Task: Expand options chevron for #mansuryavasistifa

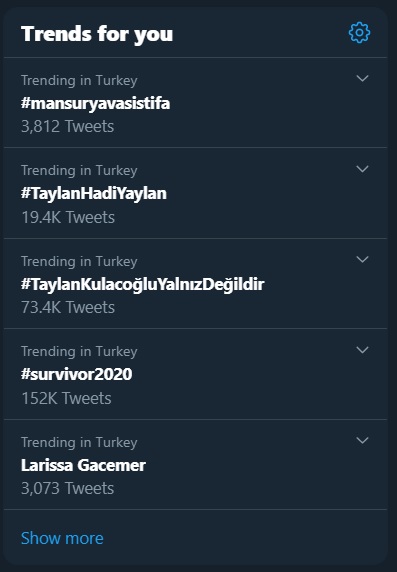Action: (362, 78)
